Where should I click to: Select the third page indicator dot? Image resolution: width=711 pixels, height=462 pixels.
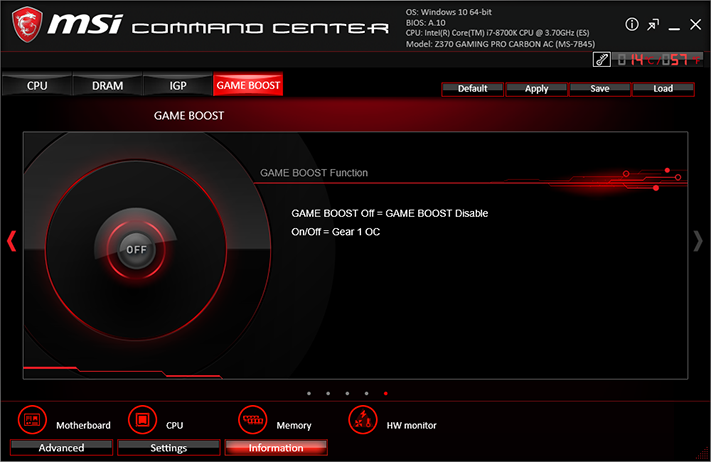(347, 394)
